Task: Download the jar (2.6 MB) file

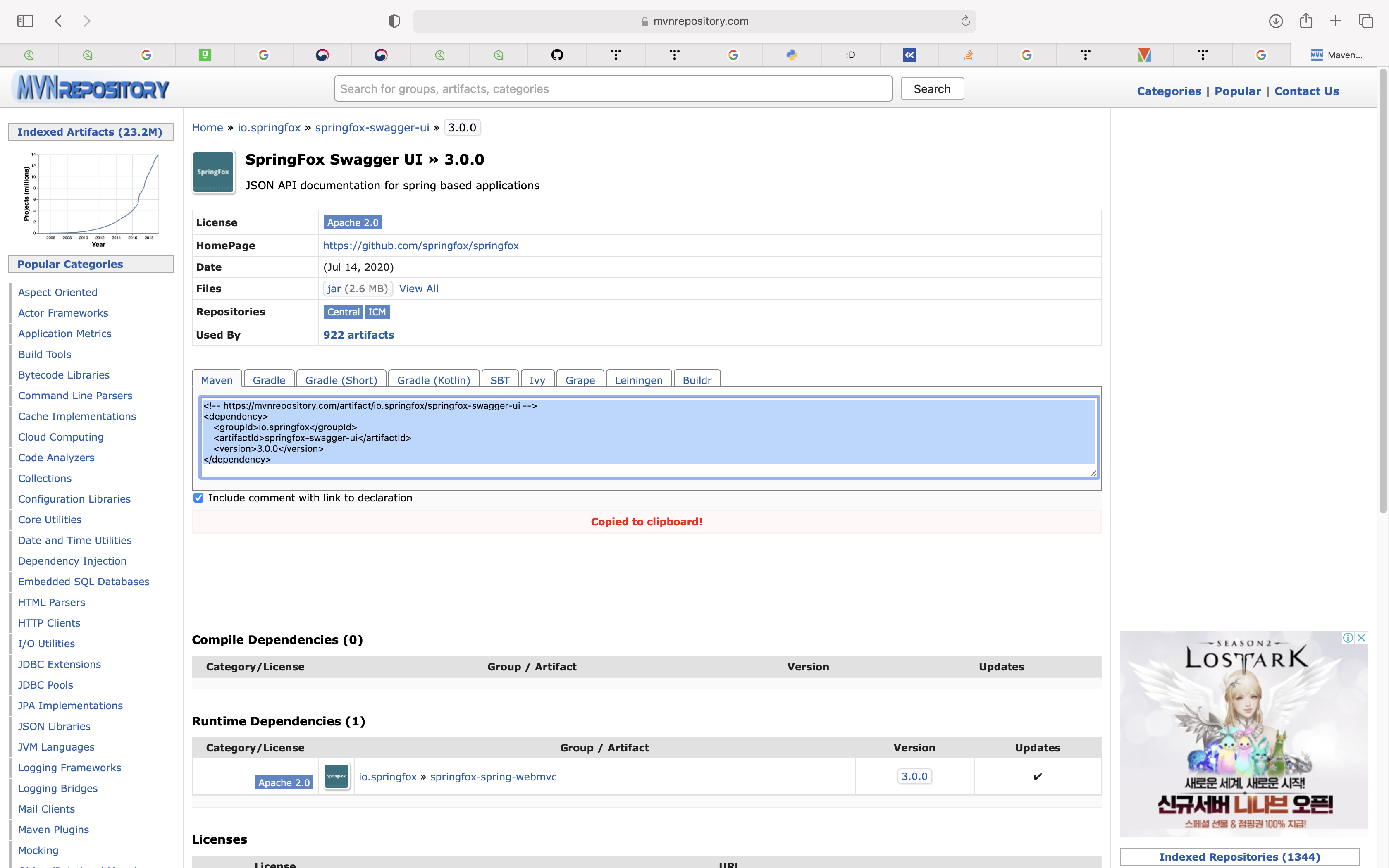Action: point(357,288)
